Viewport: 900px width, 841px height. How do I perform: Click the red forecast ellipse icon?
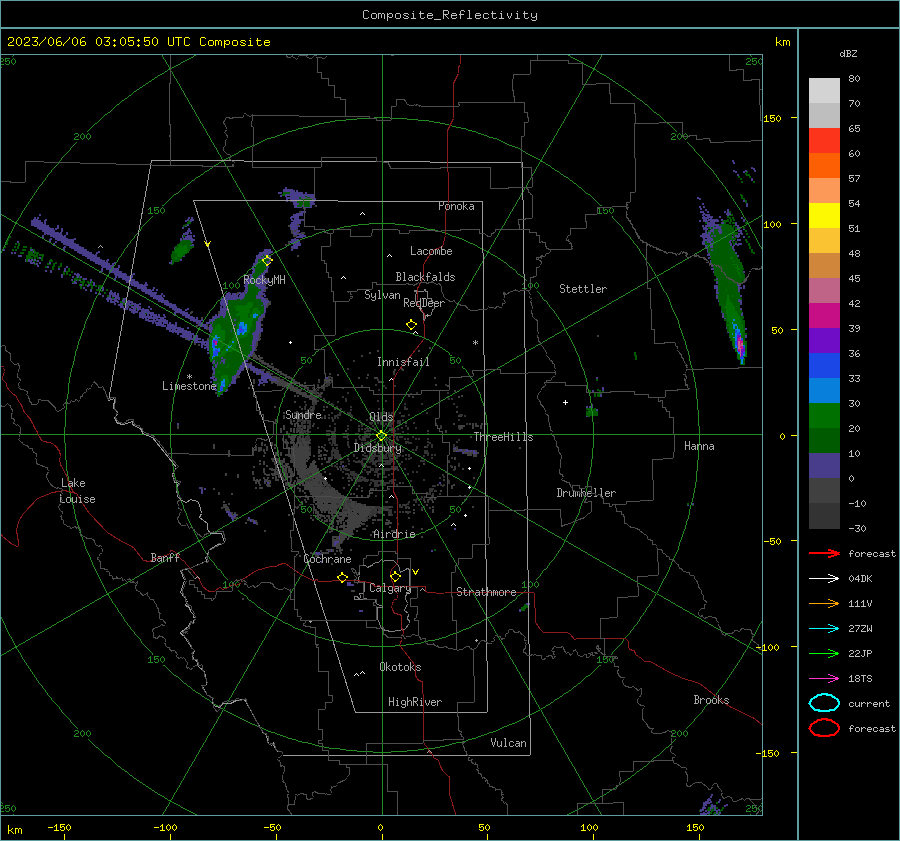[824, 728]
